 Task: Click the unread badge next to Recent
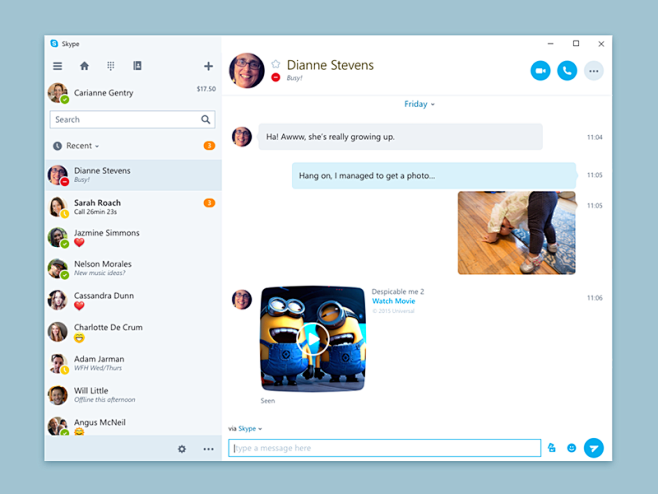pos(209,146)
